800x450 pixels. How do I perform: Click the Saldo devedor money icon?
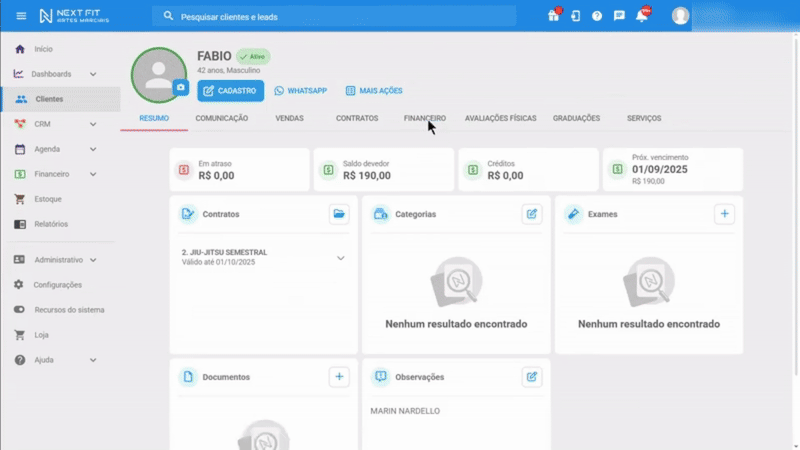click(328, 170)
